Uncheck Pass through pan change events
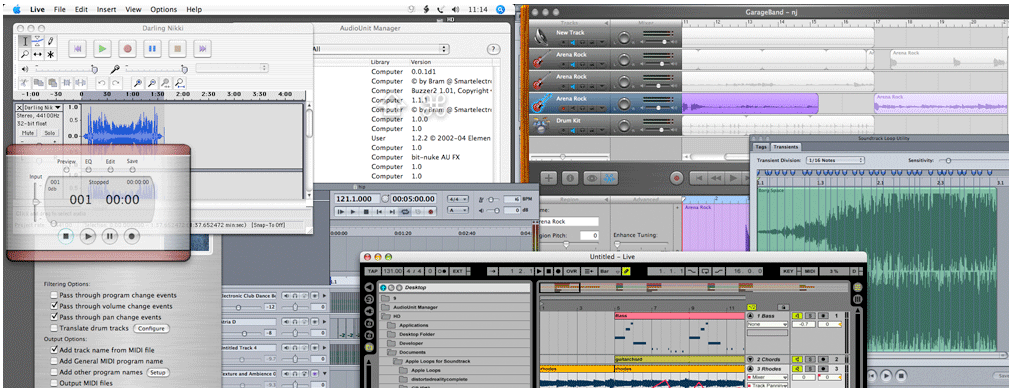Viewport: 1009px width, 388px height. pos(54,317)
